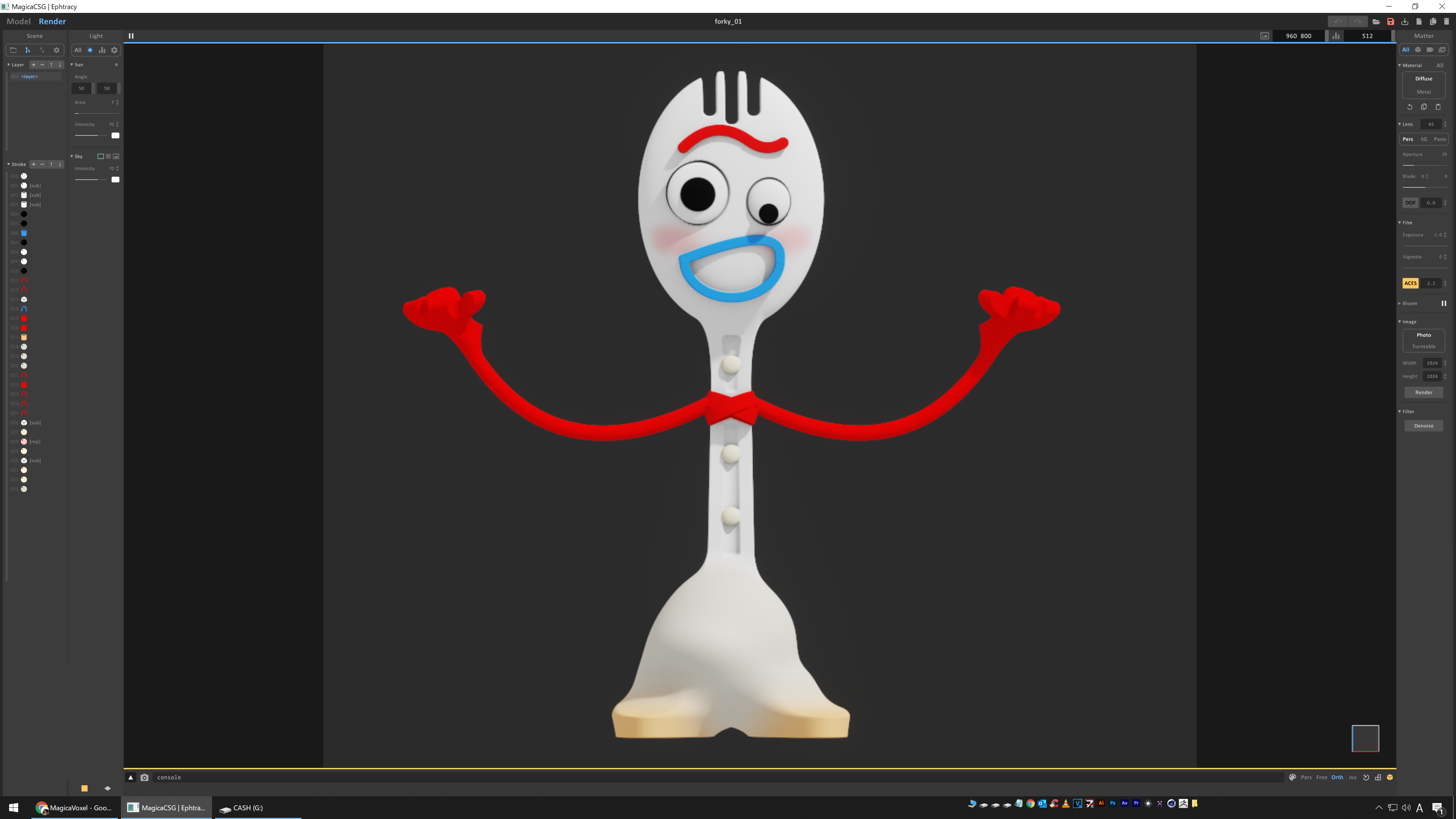Pause rendering with the pause button

131,36
